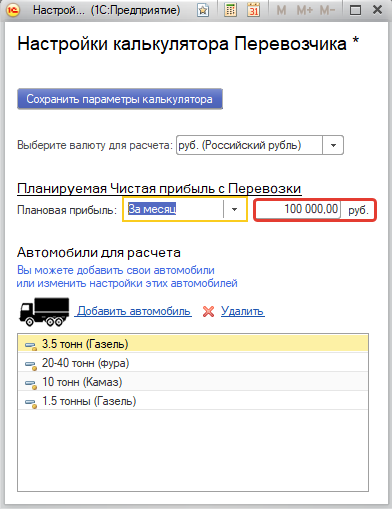Click the M- memory subtract button
Image resolution: width=392 pixels, height=509 pixels.
pos(327,10)
